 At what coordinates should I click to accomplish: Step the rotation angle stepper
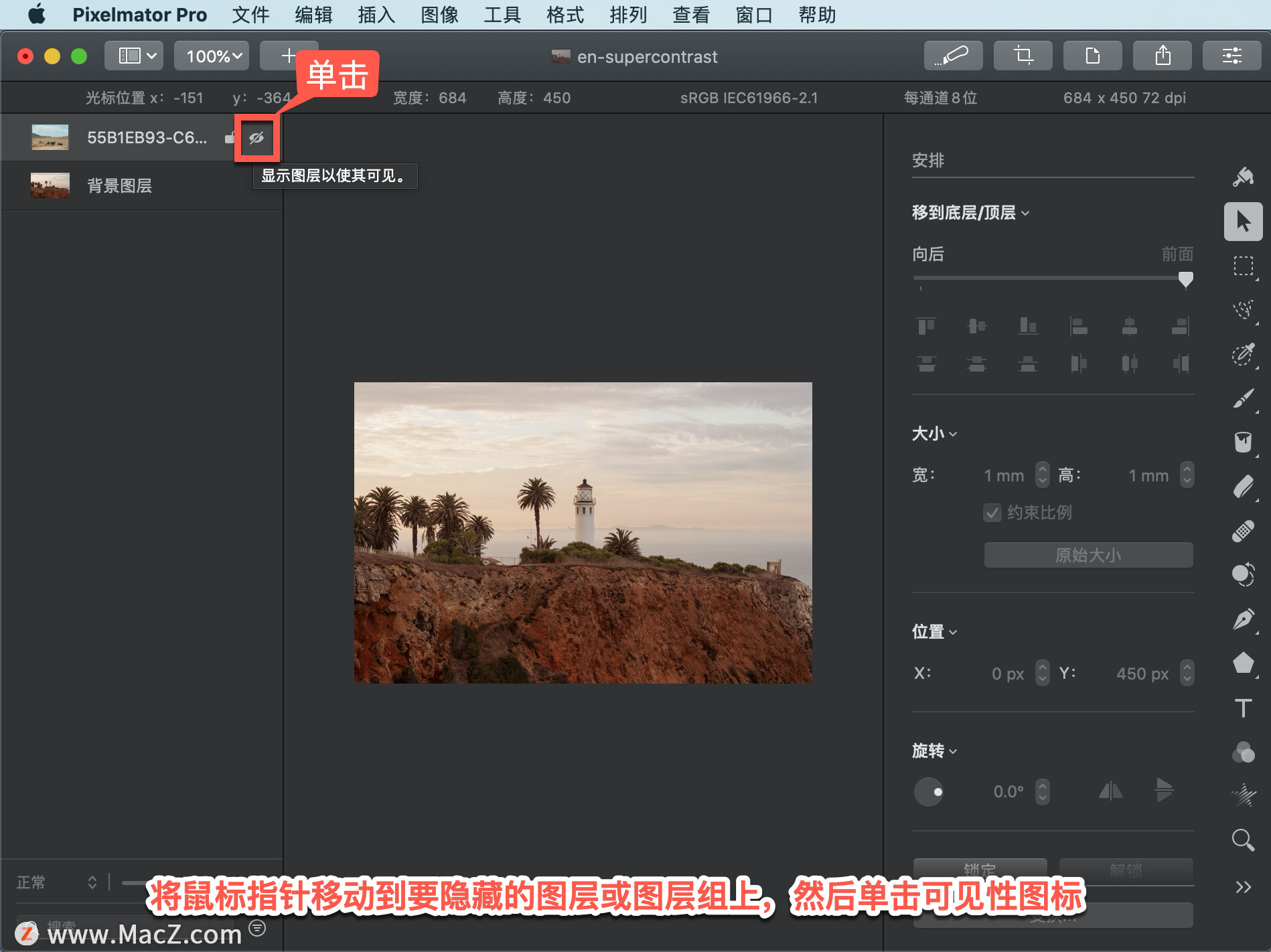tap(1042, 792)
